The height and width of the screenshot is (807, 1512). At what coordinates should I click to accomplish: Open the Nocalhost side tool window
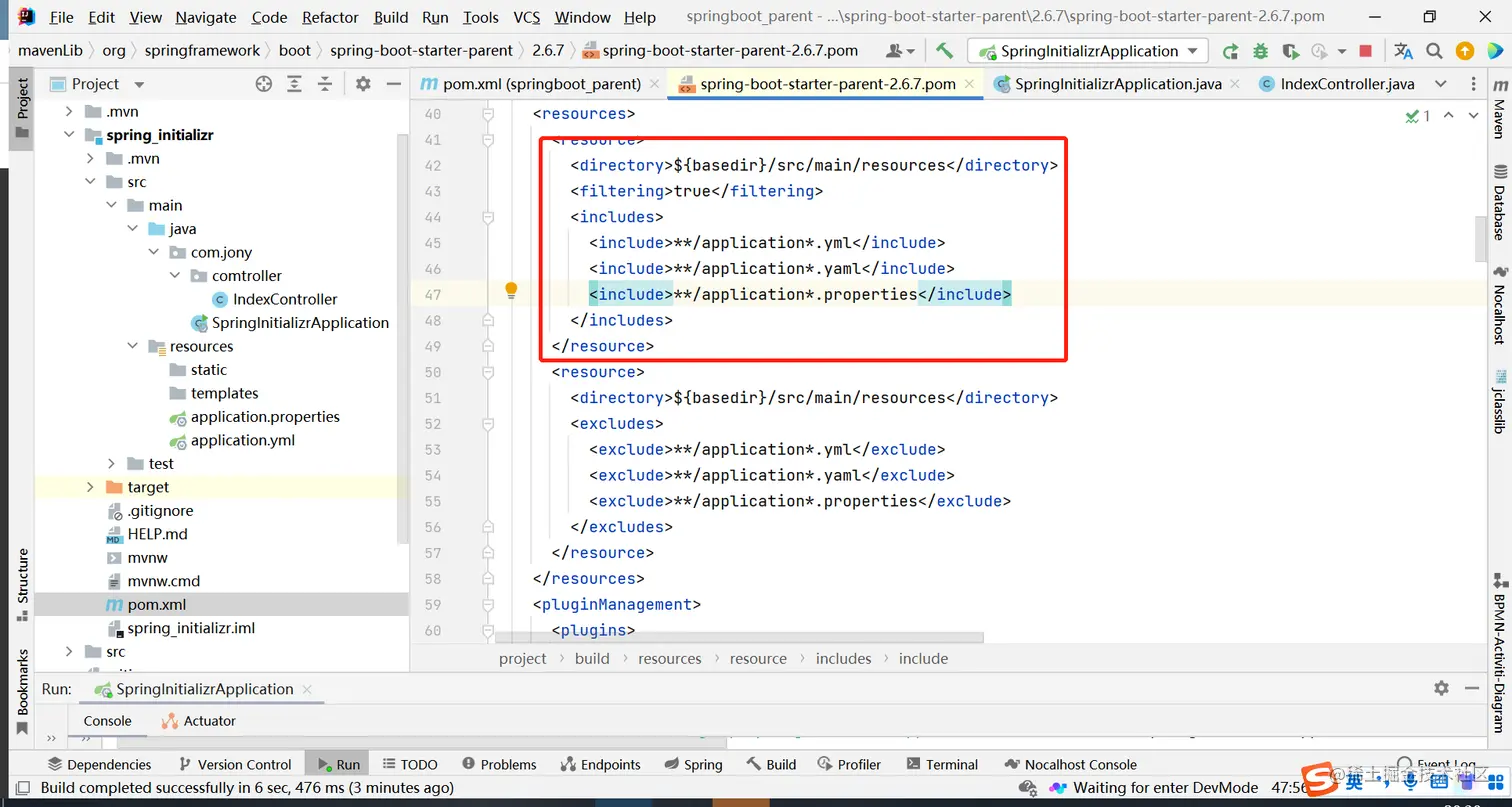click(x=1499, y=305)
